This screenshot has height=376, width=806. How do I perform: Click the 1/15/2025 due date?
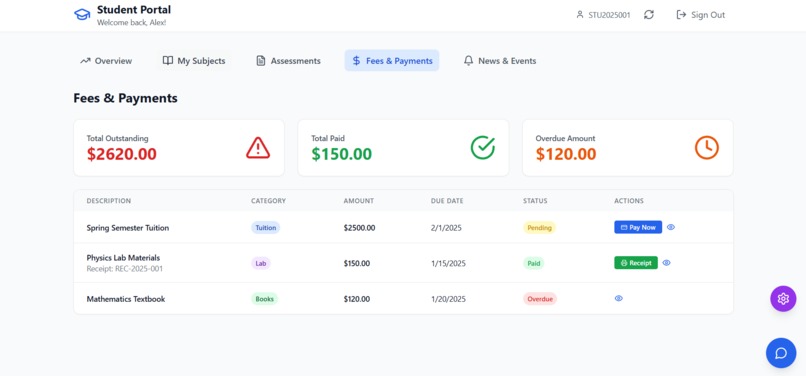coord(448,263)
